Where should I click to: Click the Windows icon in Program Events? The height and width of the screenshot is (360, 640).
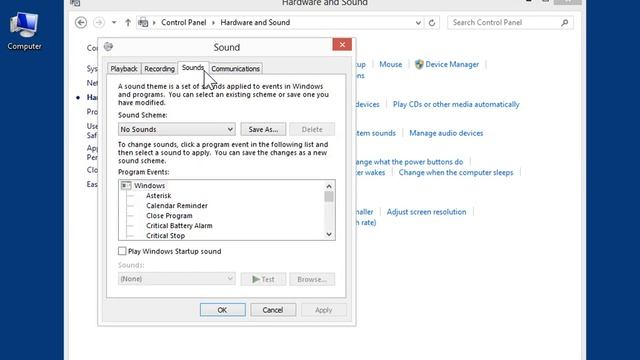[x=126, y=185]
